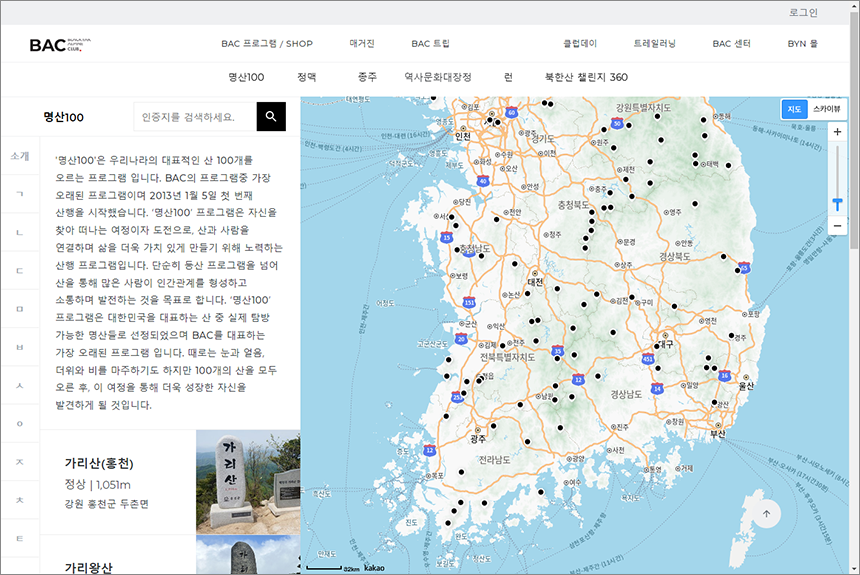Click the 광주 city label on map
The width and height of the screenshot is (860, 575).
click(x=478, y=439)
